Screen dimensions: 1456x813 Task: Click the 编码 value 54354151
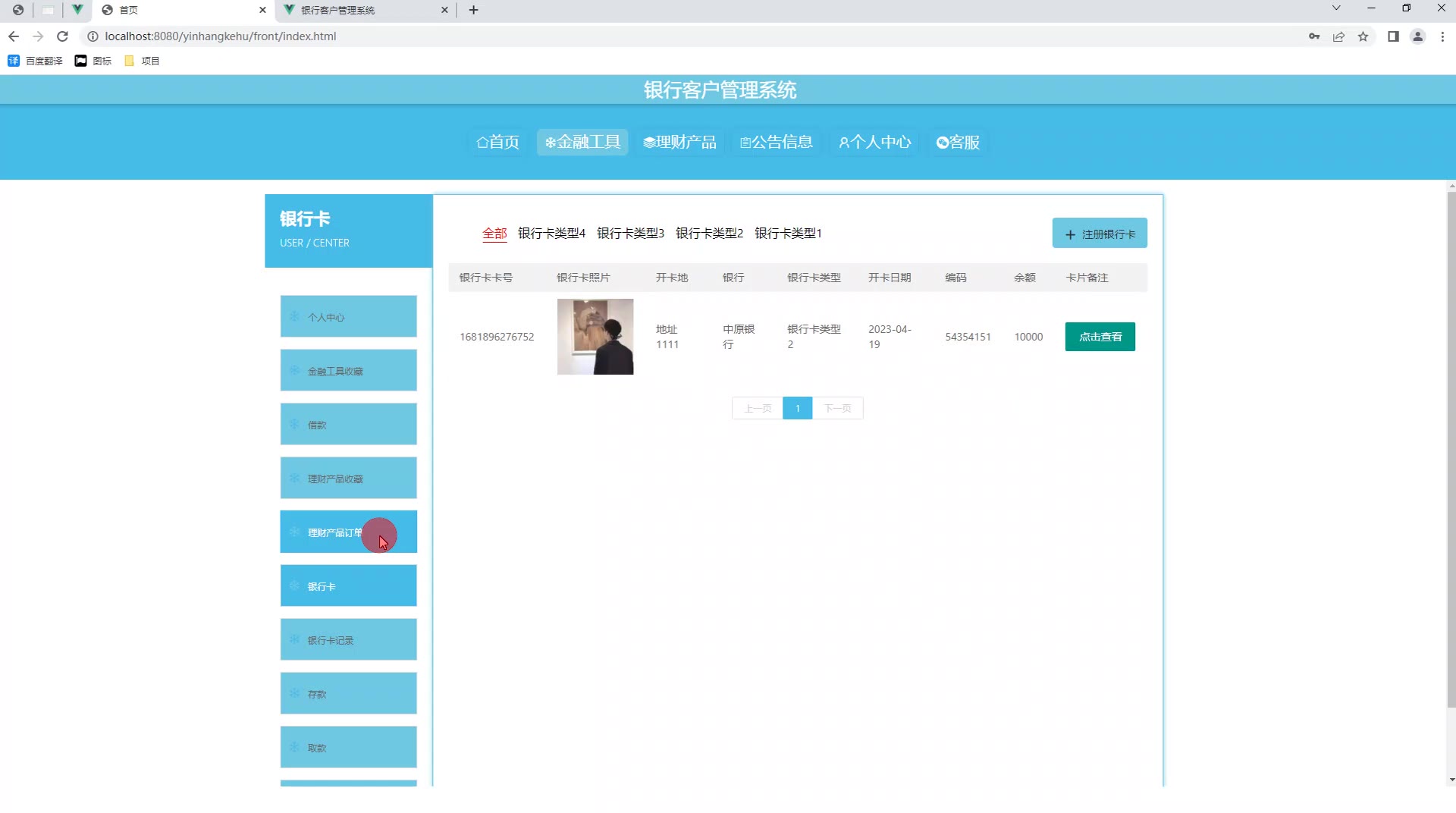tap(968, 337)
